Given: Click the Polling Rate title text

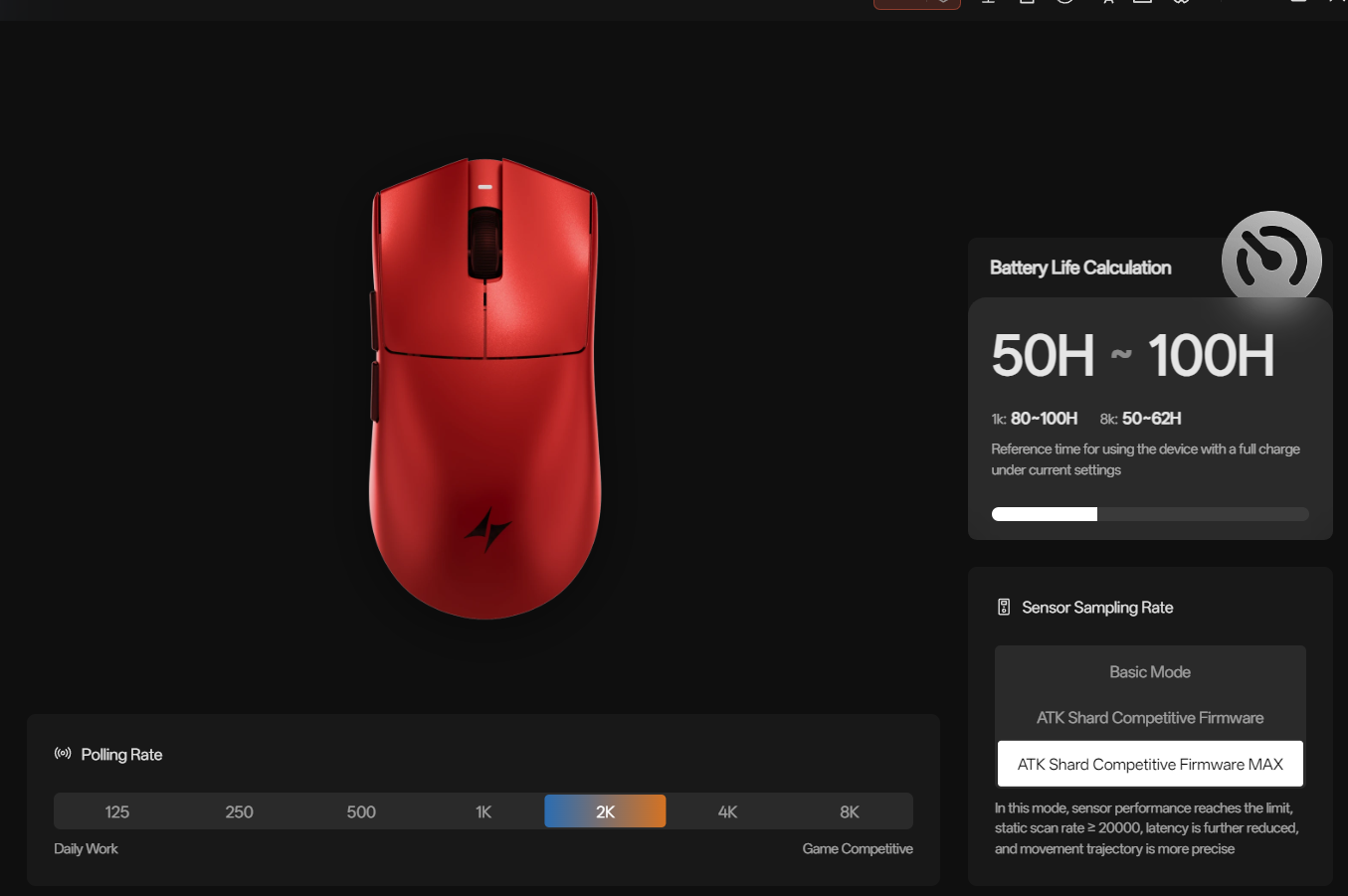Looking at the screenshot, I should (121, 755).
